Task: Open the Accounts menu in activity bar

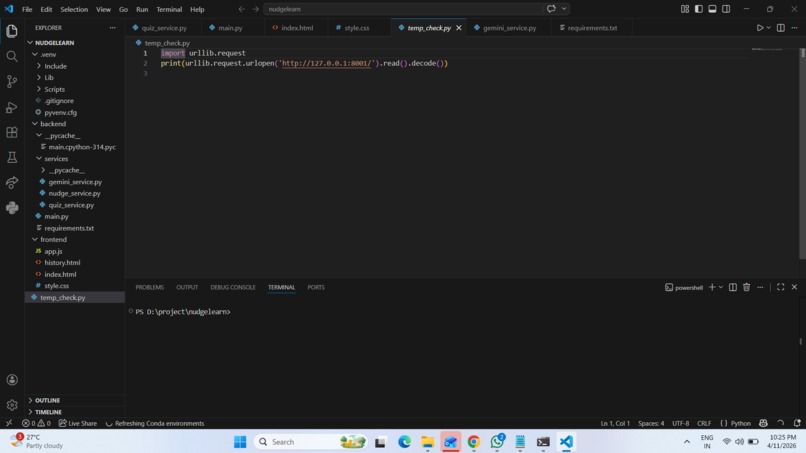Action: click(12, 379)
